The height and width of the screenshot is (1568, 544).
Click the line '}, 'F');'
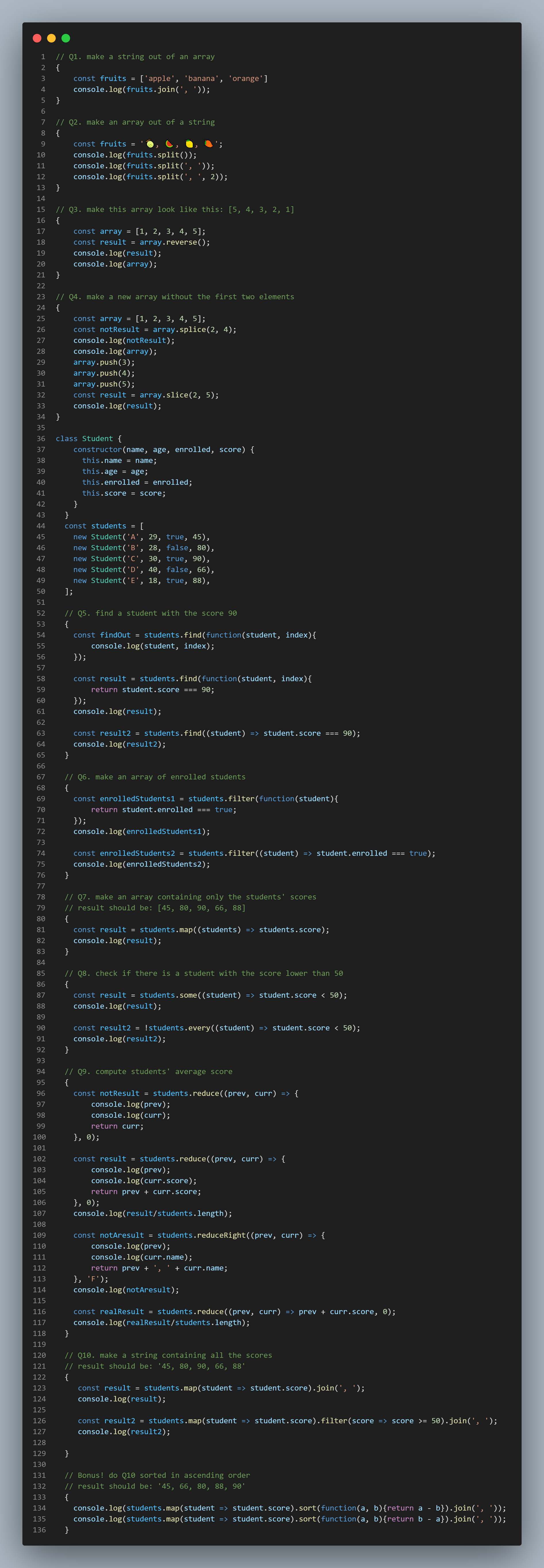(x=91, y=1279)
